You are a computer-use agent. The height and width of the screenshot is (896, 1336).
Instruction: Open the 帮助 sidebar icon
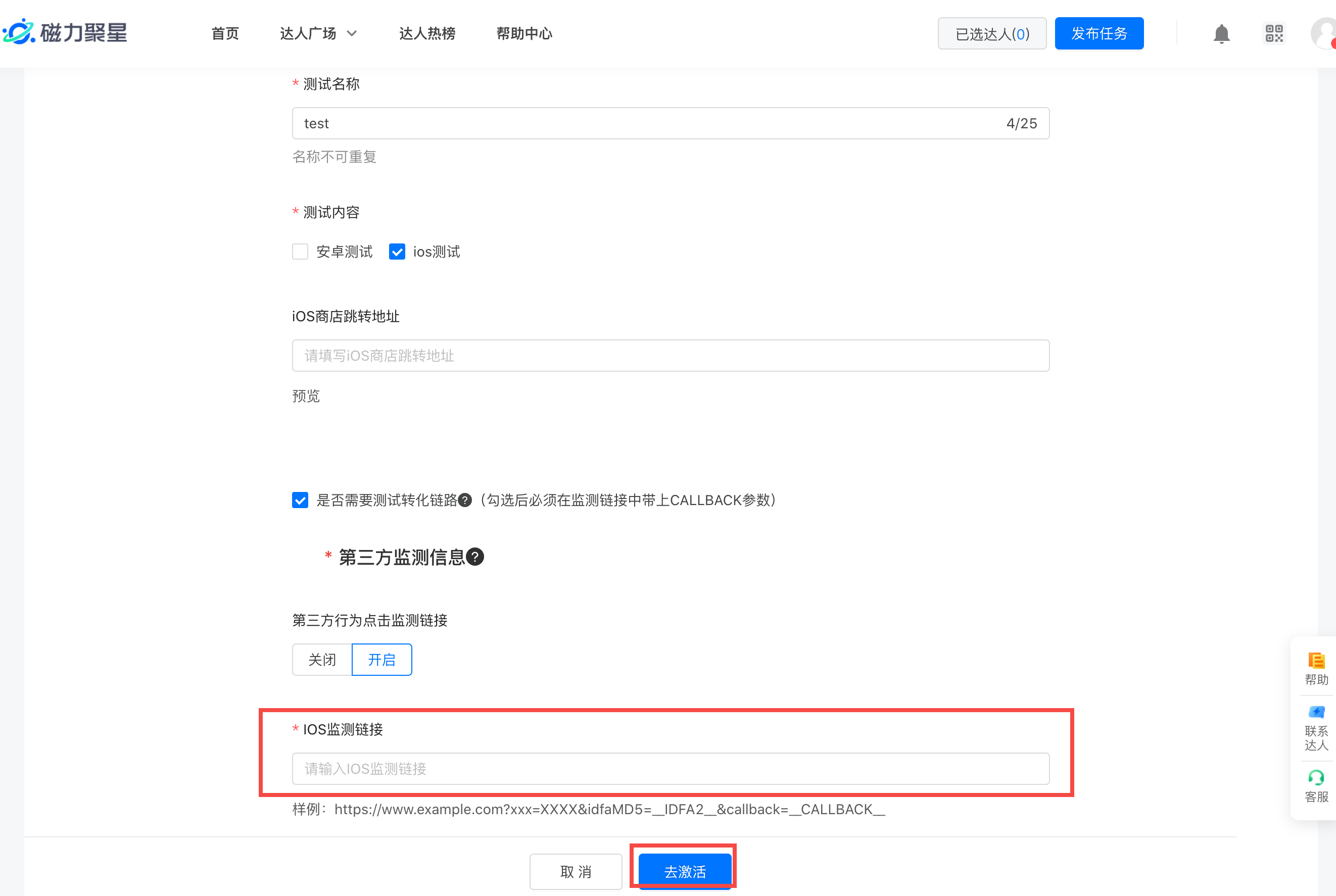click(x=1316, y=669)
